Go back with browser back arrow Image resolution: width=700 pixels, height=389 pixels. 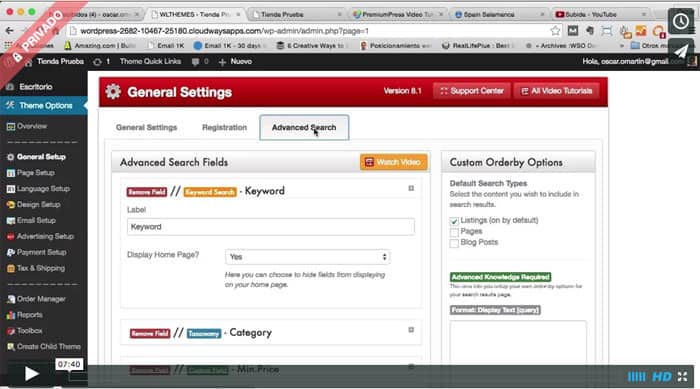[x=9, y=31]
